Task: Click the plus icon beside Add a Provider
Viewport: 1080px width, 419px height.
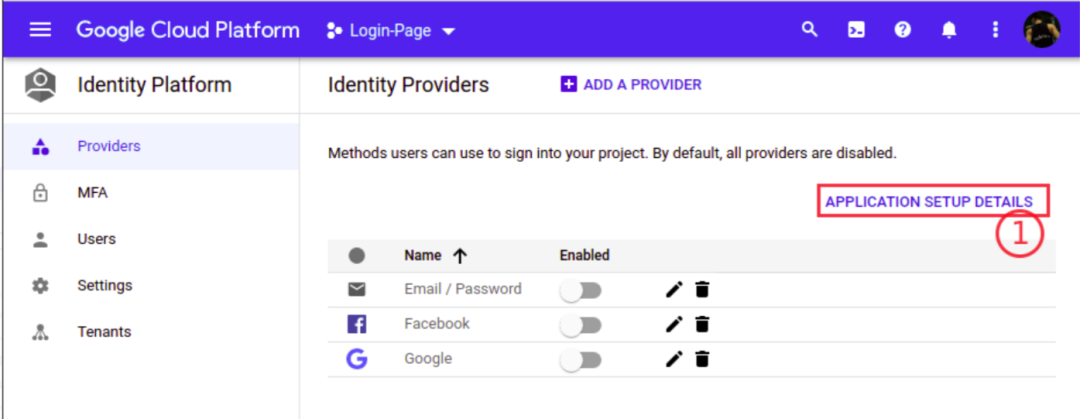Action: pos(568,85)
